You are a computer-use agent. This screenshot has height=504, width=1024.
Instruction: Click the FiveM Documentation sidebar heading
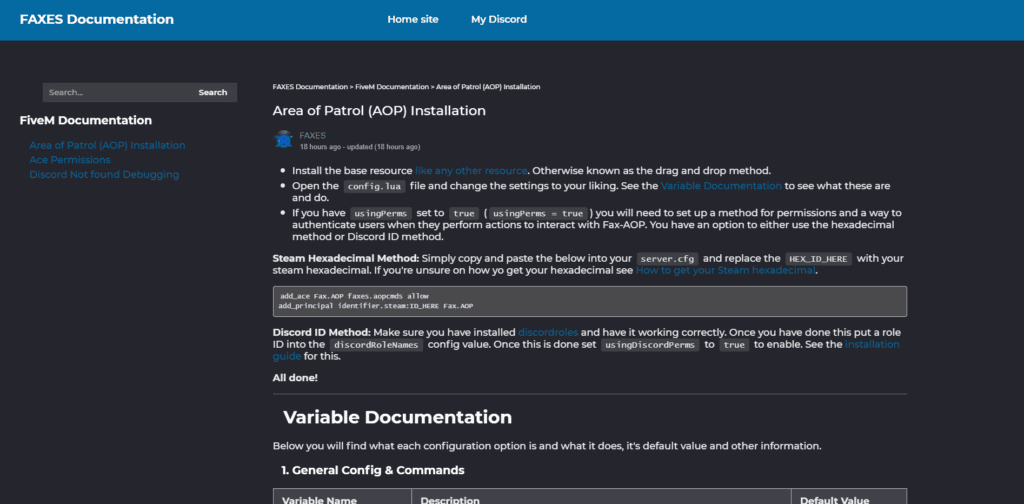86,120
